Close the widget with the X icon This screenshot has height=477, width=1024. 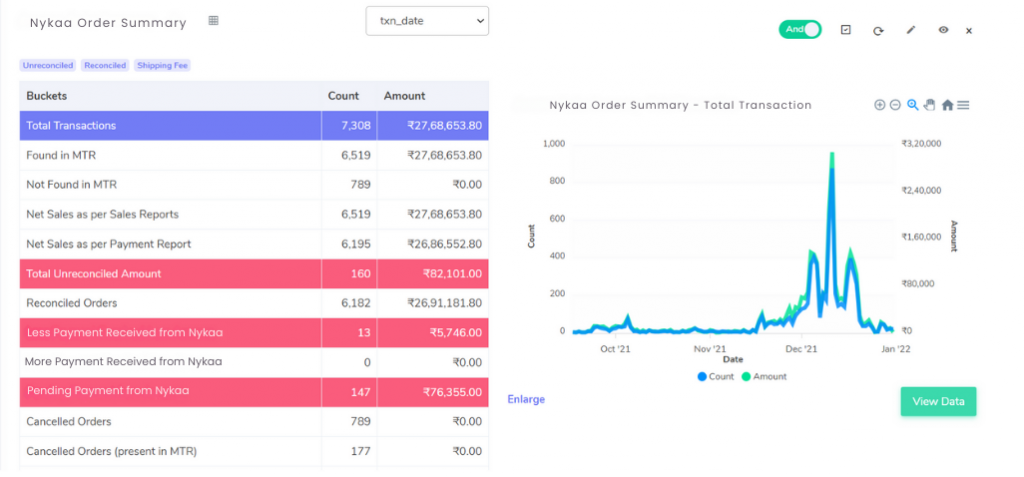click(969, 31)
